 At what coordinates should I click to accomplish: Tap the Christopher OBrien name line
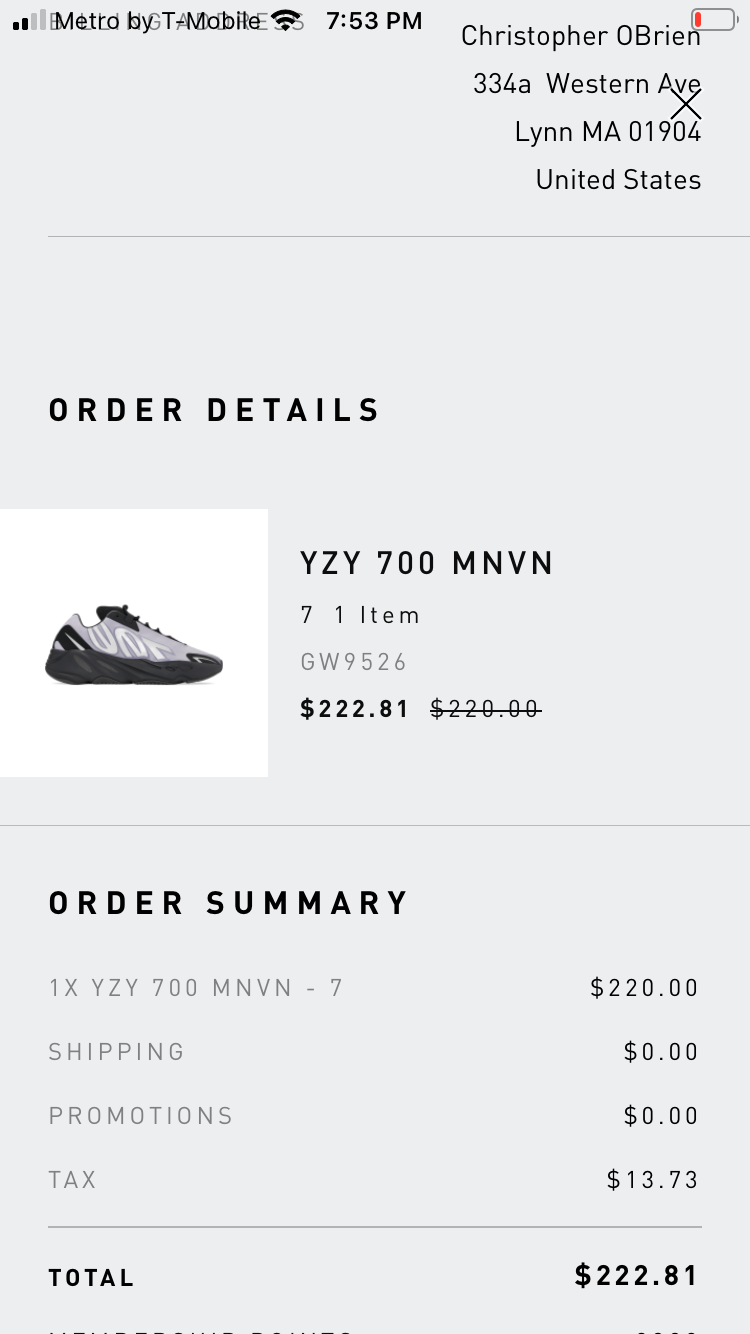(581, 37)
